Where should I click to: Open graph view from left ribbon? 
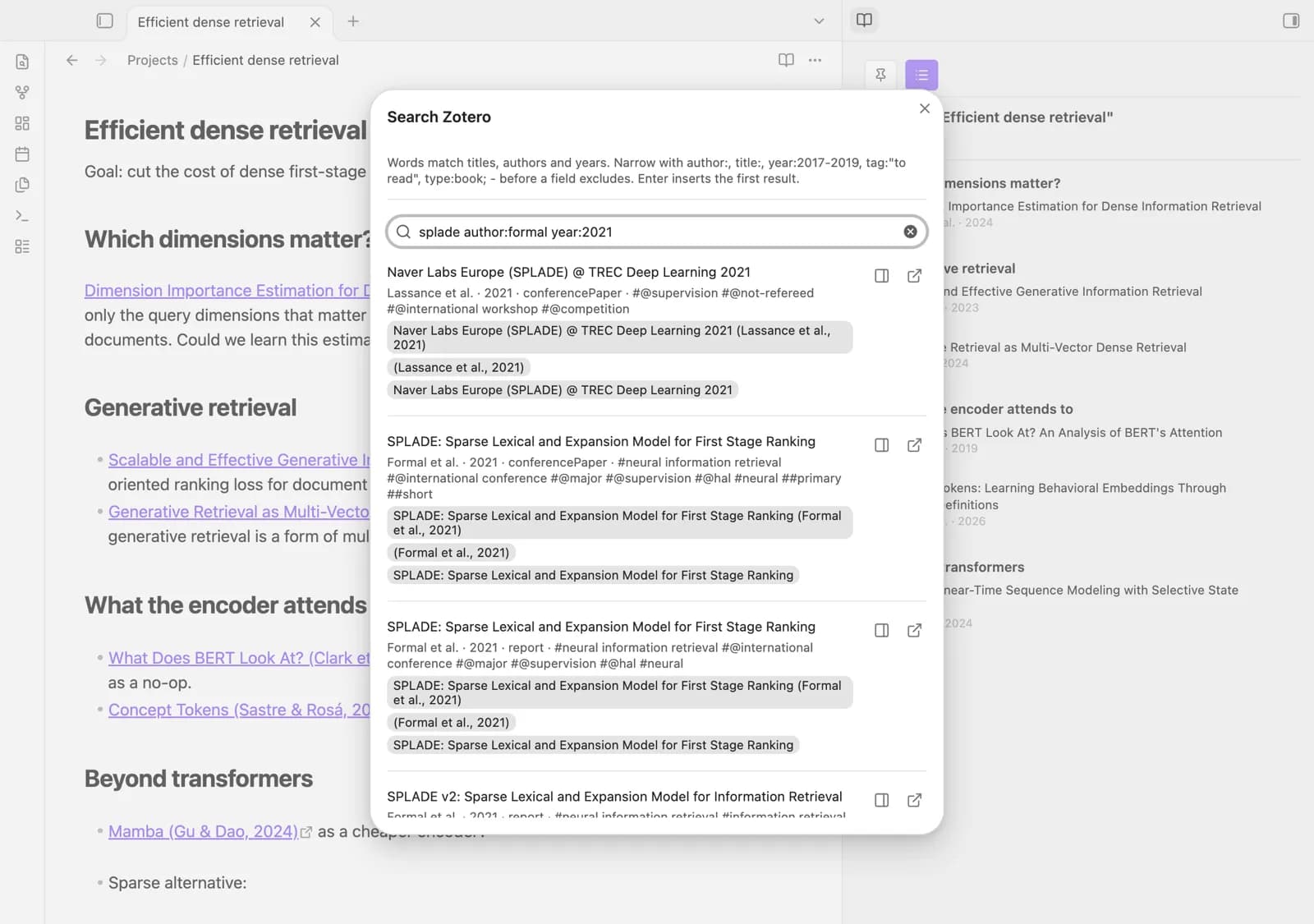[x=22, y=92]
